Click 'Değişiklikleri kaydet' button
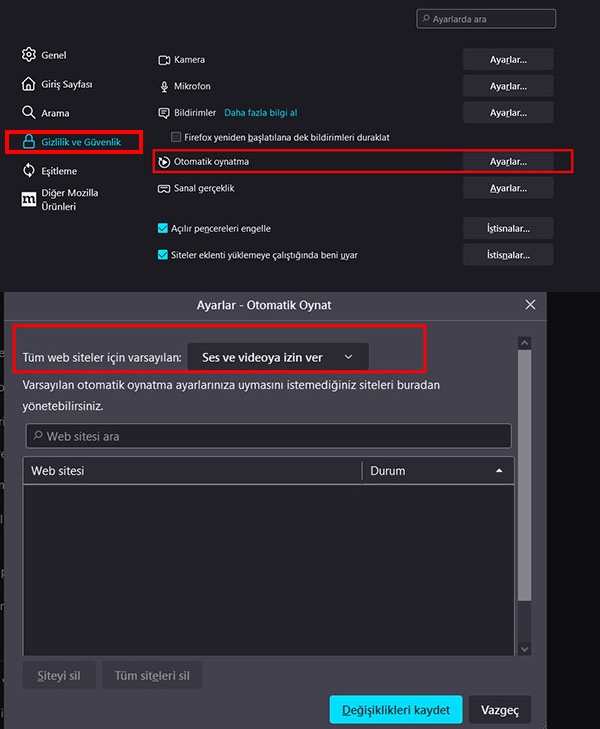Screen dimensions: 600x729 (396, 710)
